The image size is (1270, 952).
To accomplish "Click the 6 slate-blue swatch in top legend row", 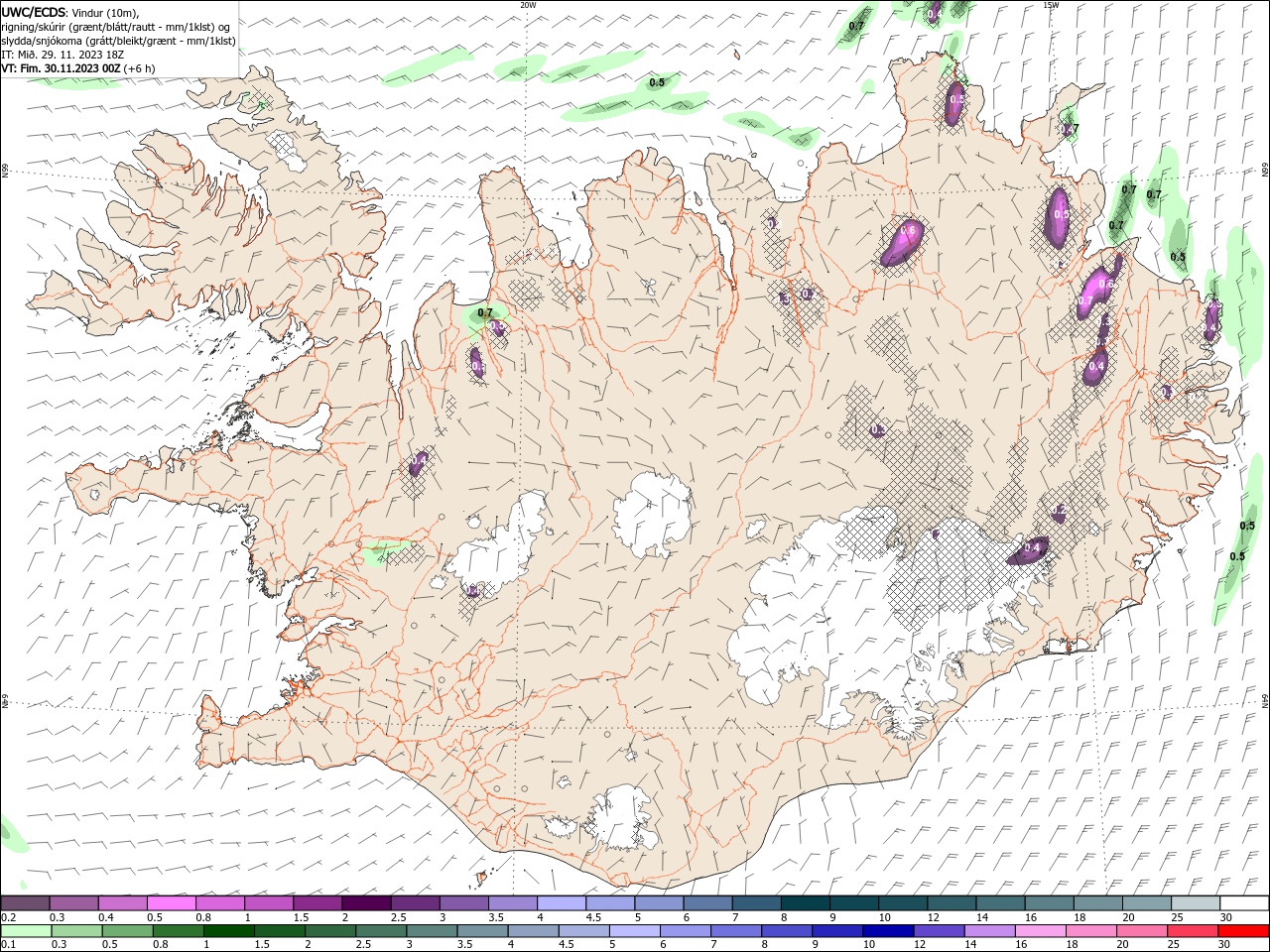I will pyautogui.click(x=708, y=903).
